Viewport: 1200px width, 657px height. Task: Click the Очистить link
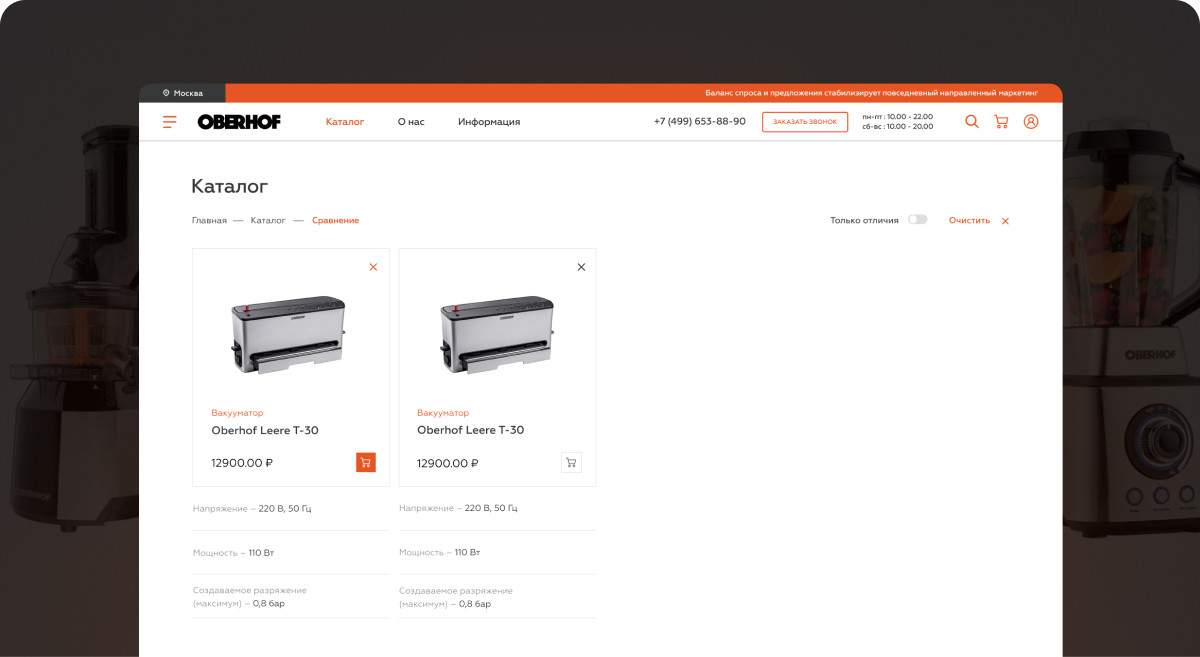coord(969,220)
